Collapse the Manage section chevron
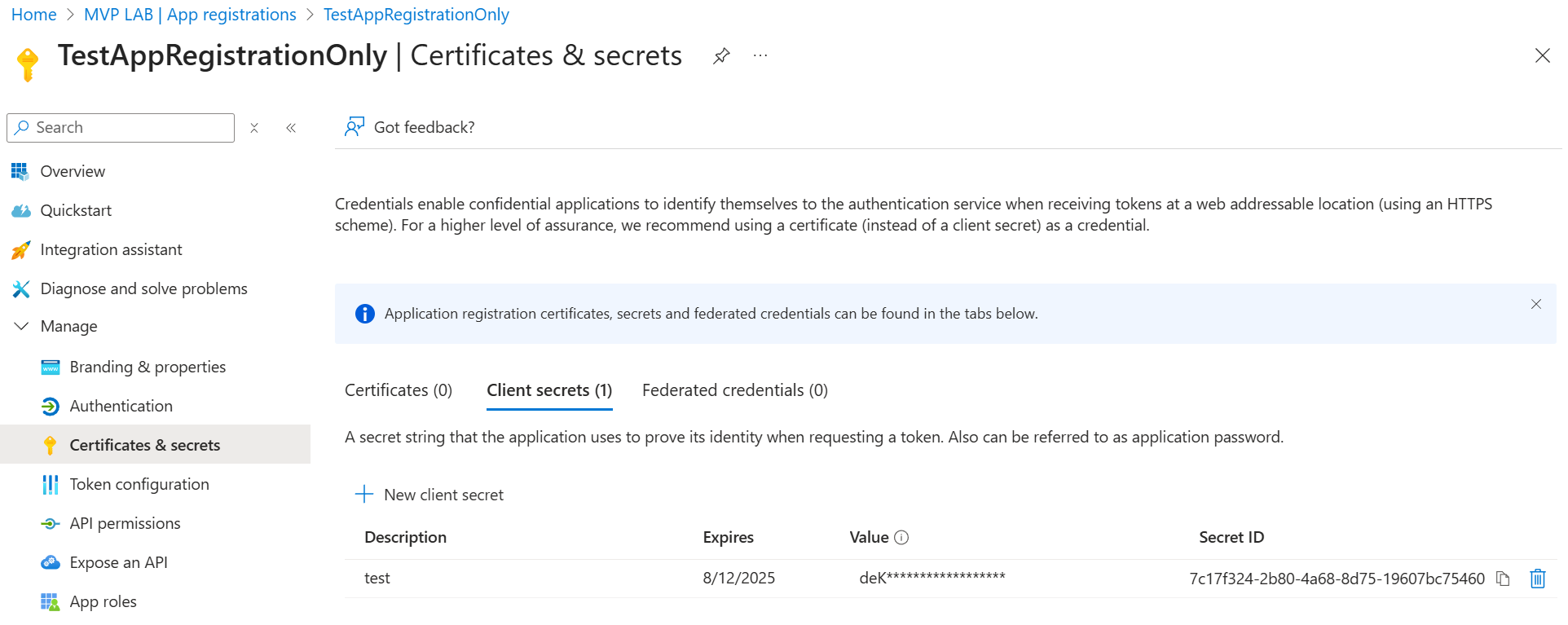Viewport: 1568px width, 625px height. point(21,326)
